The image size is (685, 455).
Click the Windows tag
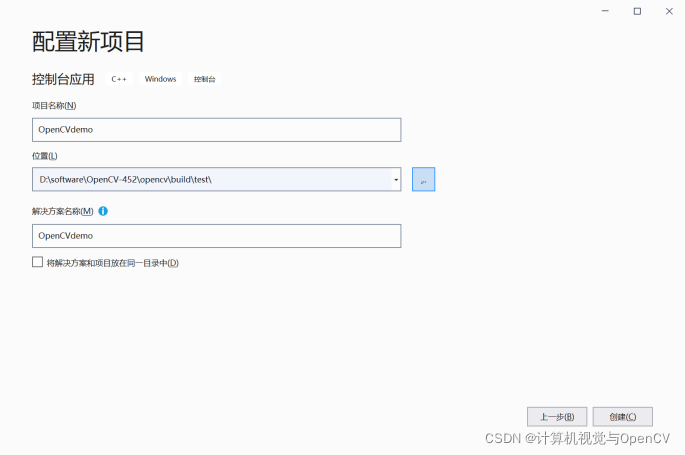click(160, 79)
